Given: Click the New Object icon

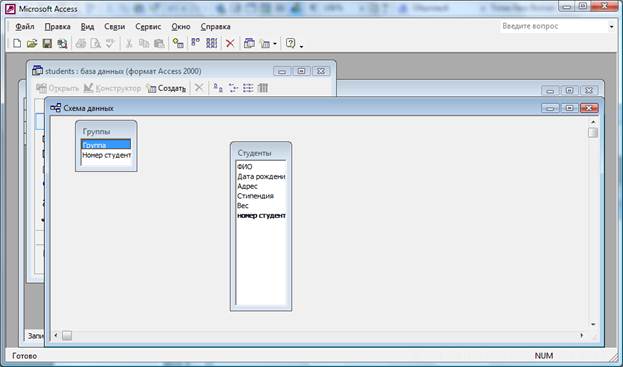Looking at the screenshot, I should tap(265, 43).
